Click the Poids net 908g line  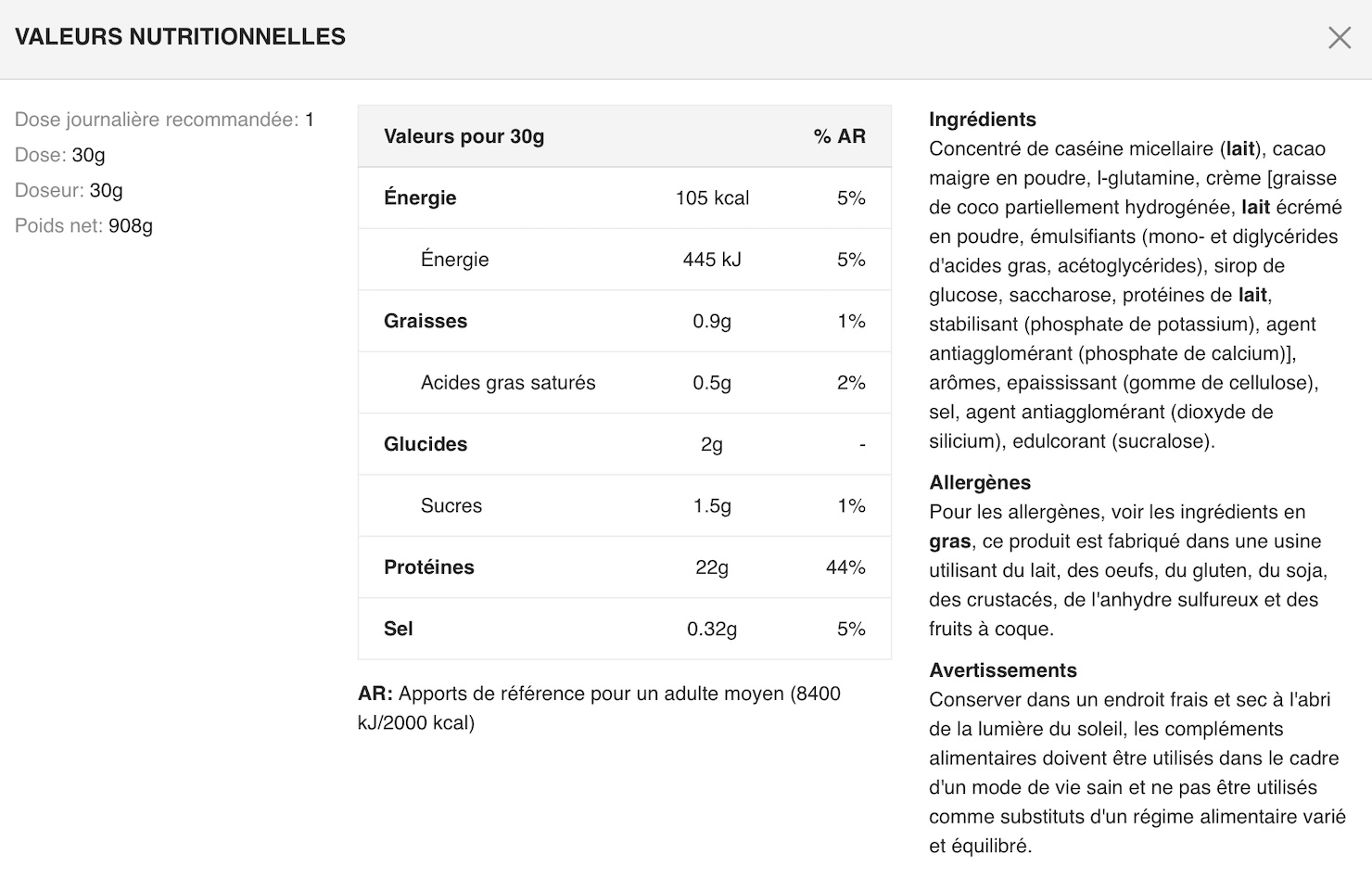tap(83, 225)
